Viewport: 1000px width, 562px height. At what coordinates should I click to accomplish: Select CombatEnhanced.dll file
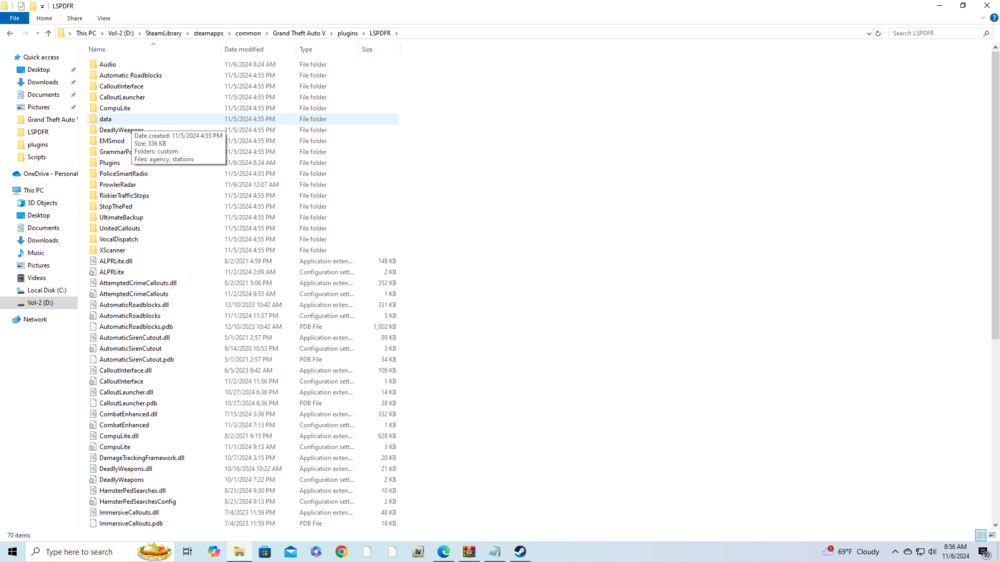click(128, 414)
